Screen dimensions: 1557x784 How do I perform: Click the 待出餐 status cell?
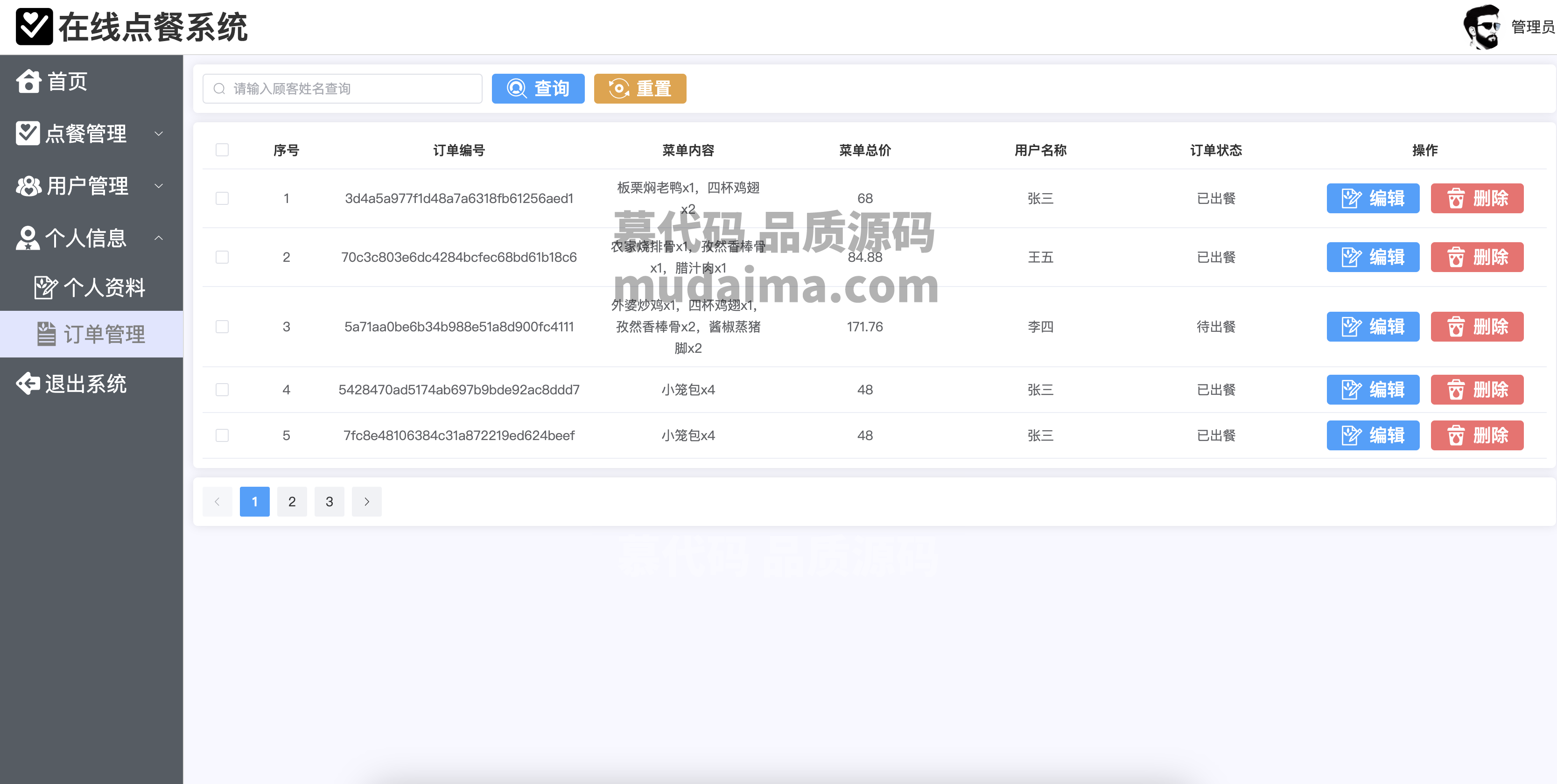1215,326
